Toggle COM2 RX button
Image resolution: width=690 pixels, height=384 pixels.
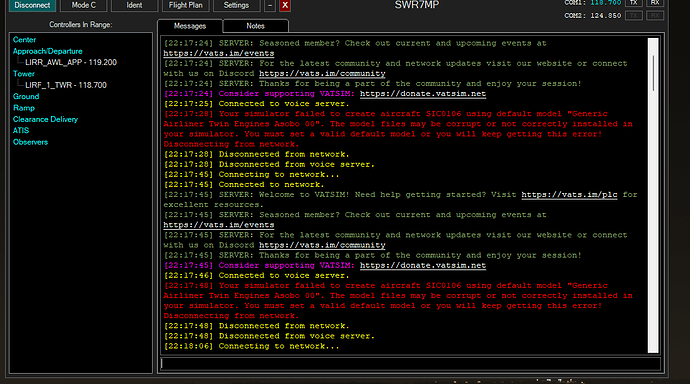pos(655,16)
